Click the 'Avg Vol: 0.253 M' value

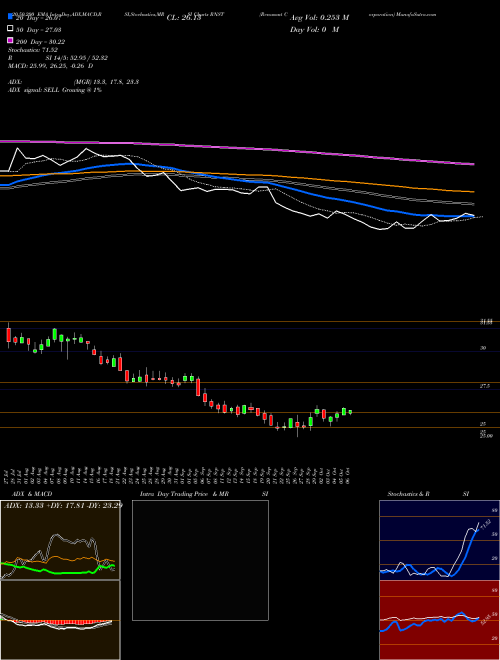319,18
